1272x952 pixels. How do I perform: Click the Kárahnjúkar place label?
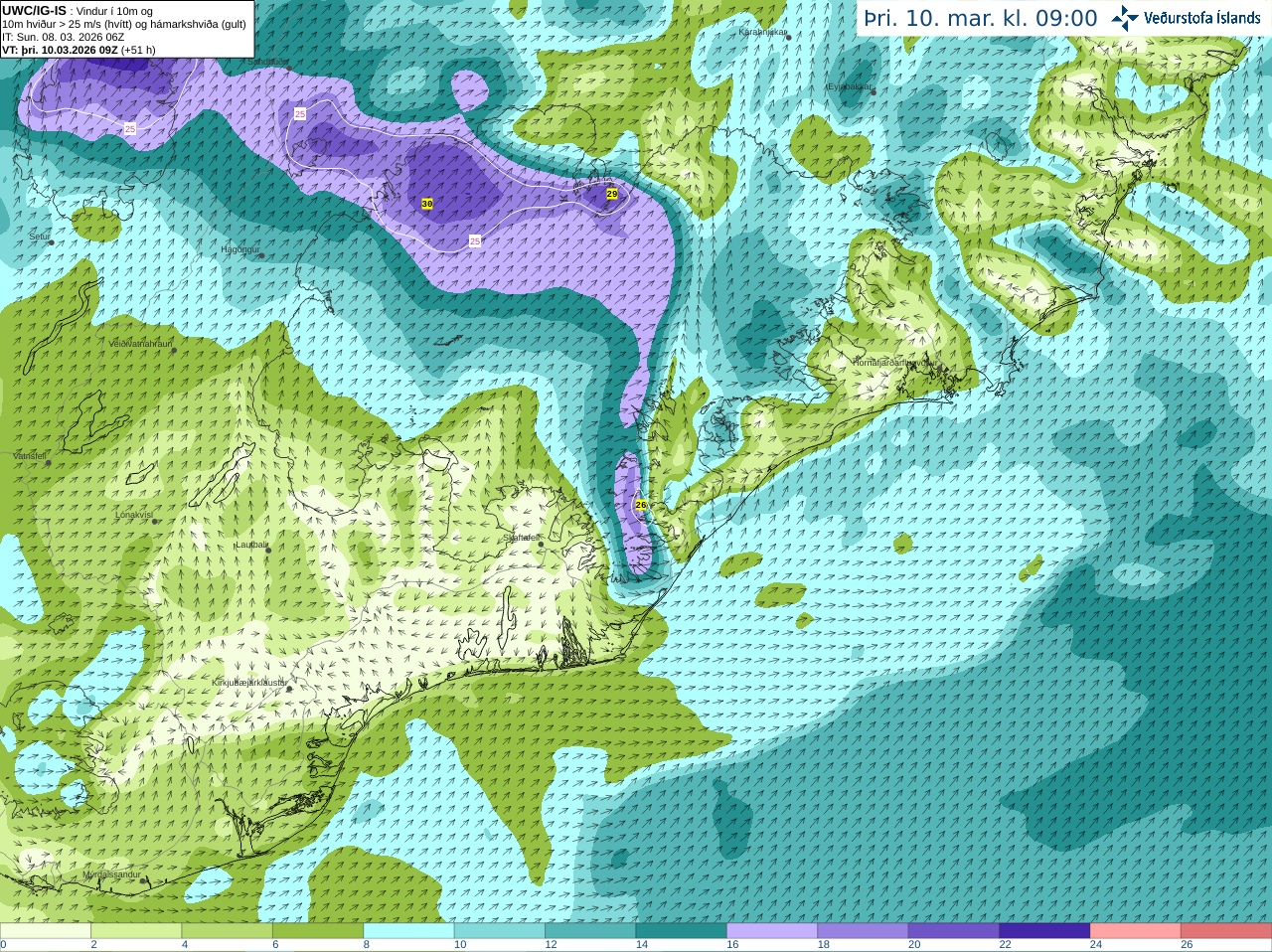[762, 32]
